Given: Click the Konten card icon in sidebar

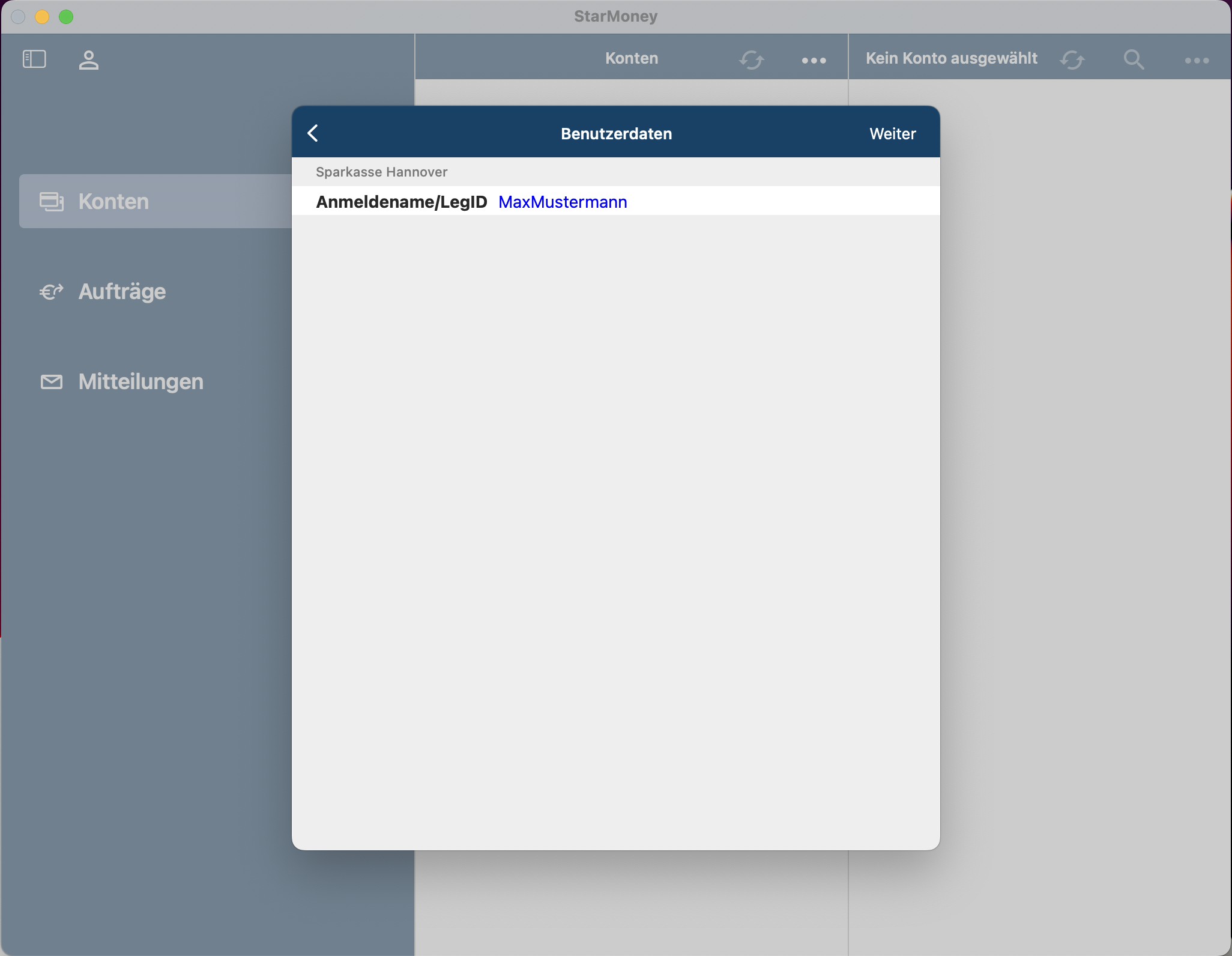Looking at the screenshot, I should [52, 202].
